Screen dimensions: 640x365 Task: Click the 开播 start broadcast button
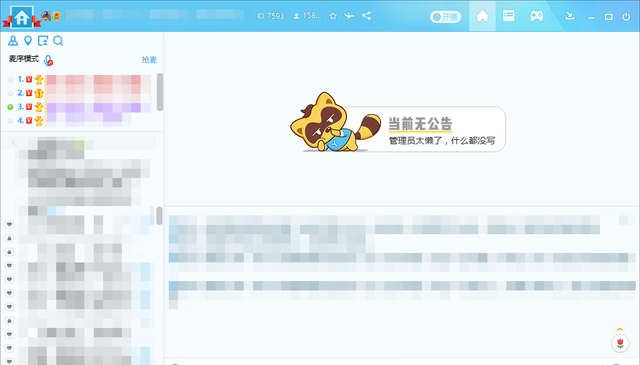point(445,17)
